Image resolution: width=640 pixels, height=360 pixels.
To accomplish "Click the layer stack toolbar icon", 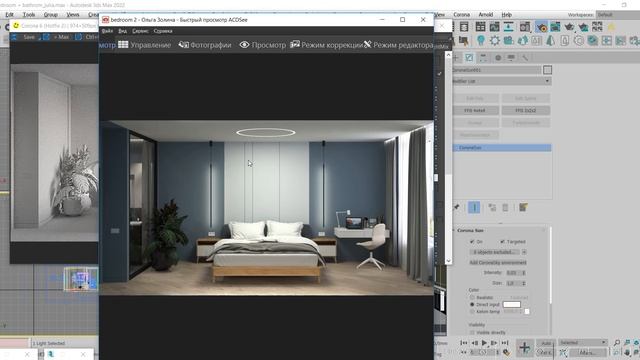I will [464, 27].
